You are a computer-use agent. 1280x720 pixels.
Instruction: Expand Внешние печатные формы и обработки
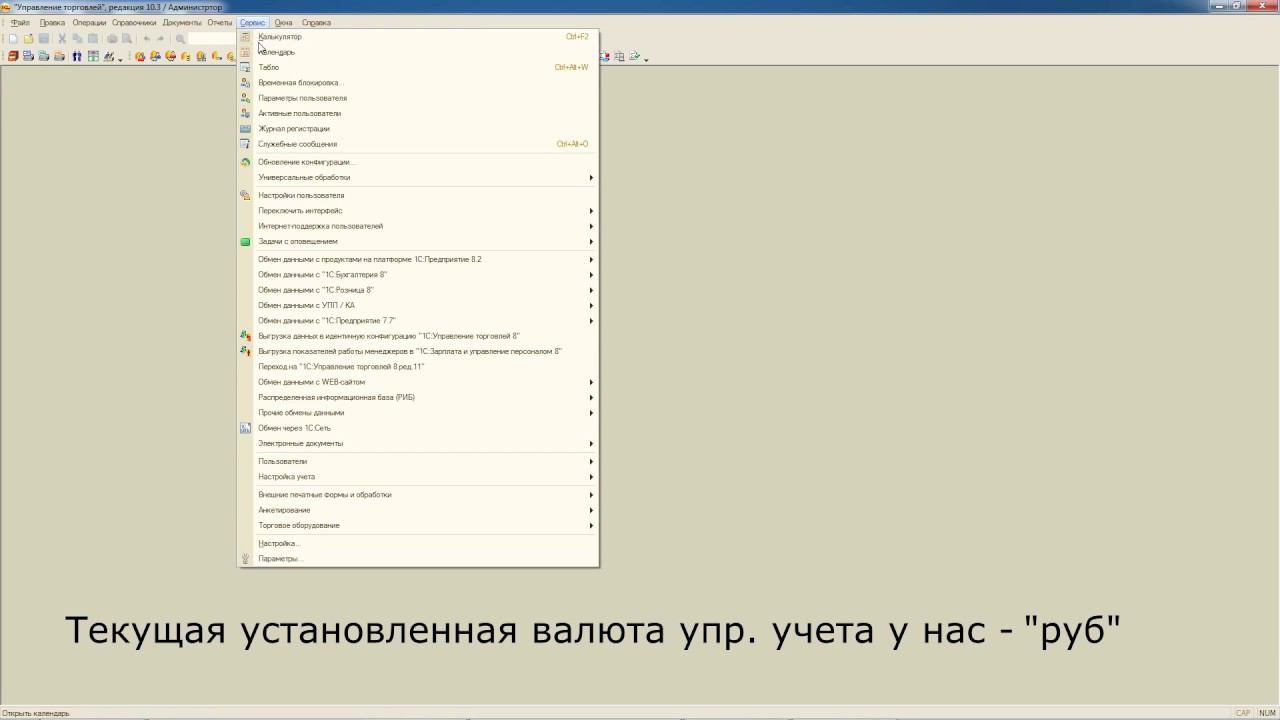[418, 495]
